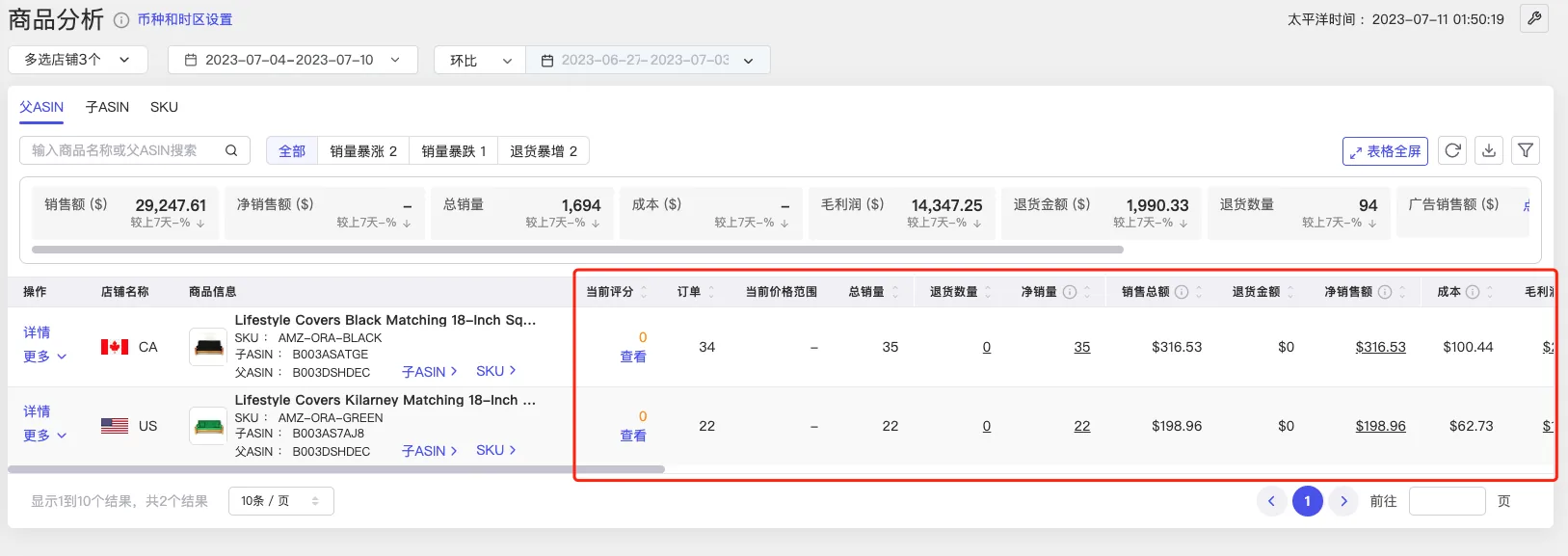Click the 销售额 ($) summary card
The height and width of the screenshot is (556, 1568).
126,213
